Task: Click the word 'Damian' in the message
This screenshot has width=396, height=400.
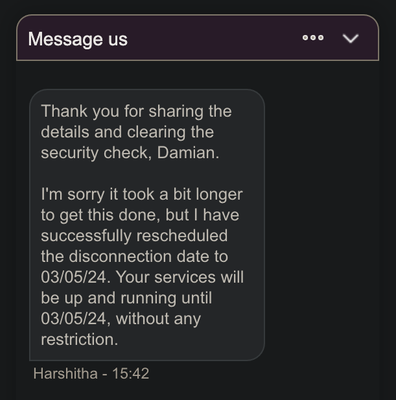Action: (x=188, y=153)
